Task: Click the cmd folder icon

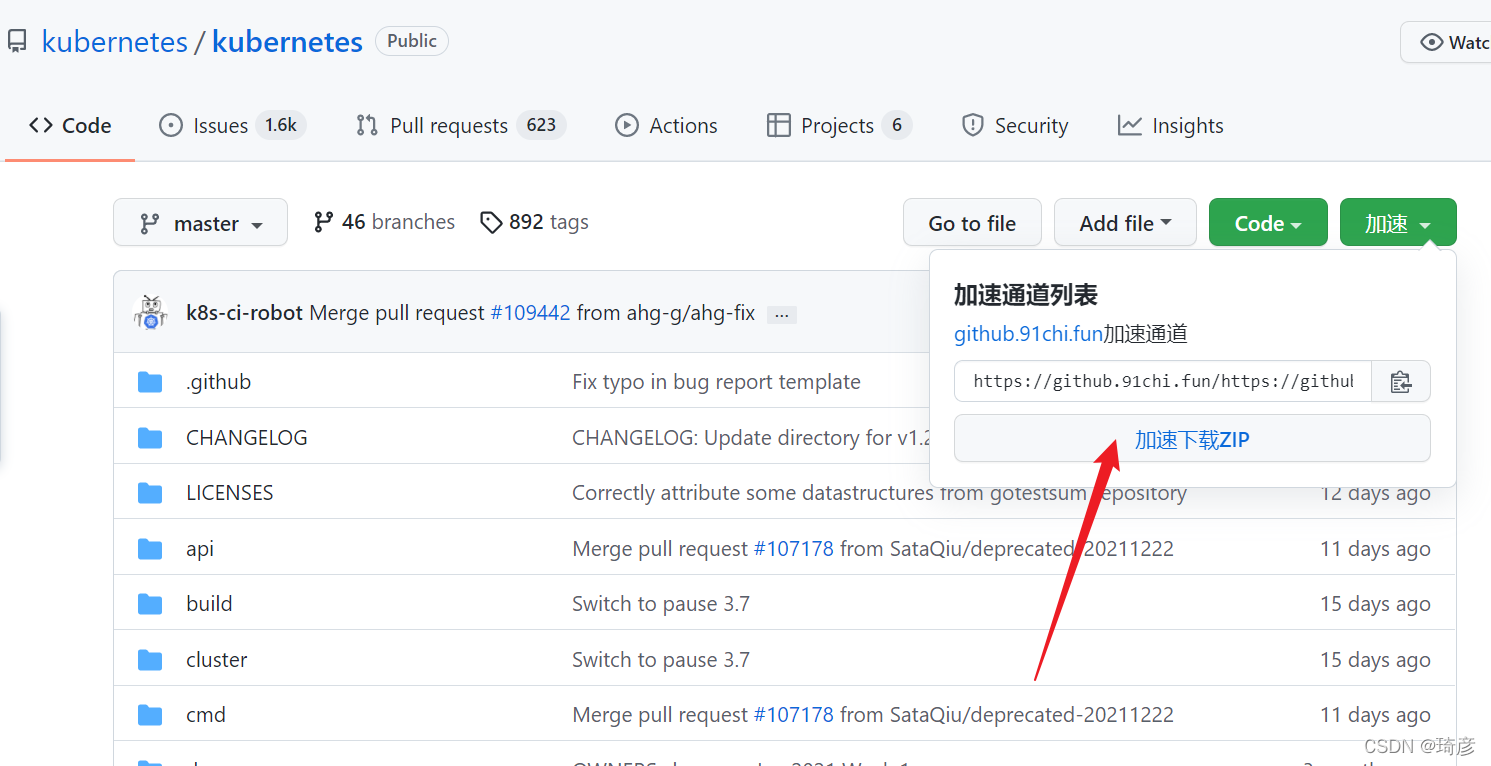Action: (x=150, y=715)
